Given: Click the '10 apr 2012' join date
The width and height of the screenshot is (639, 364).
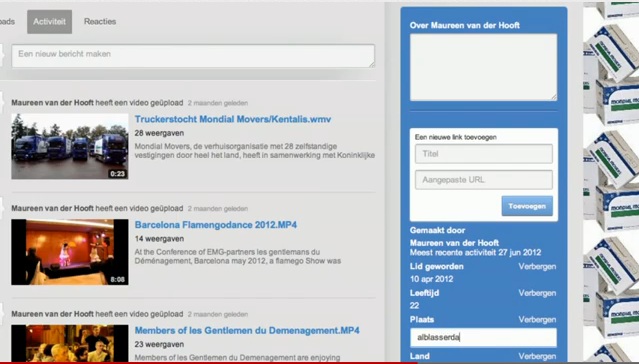Looking at the screenshot, I should tap(432, 279).
